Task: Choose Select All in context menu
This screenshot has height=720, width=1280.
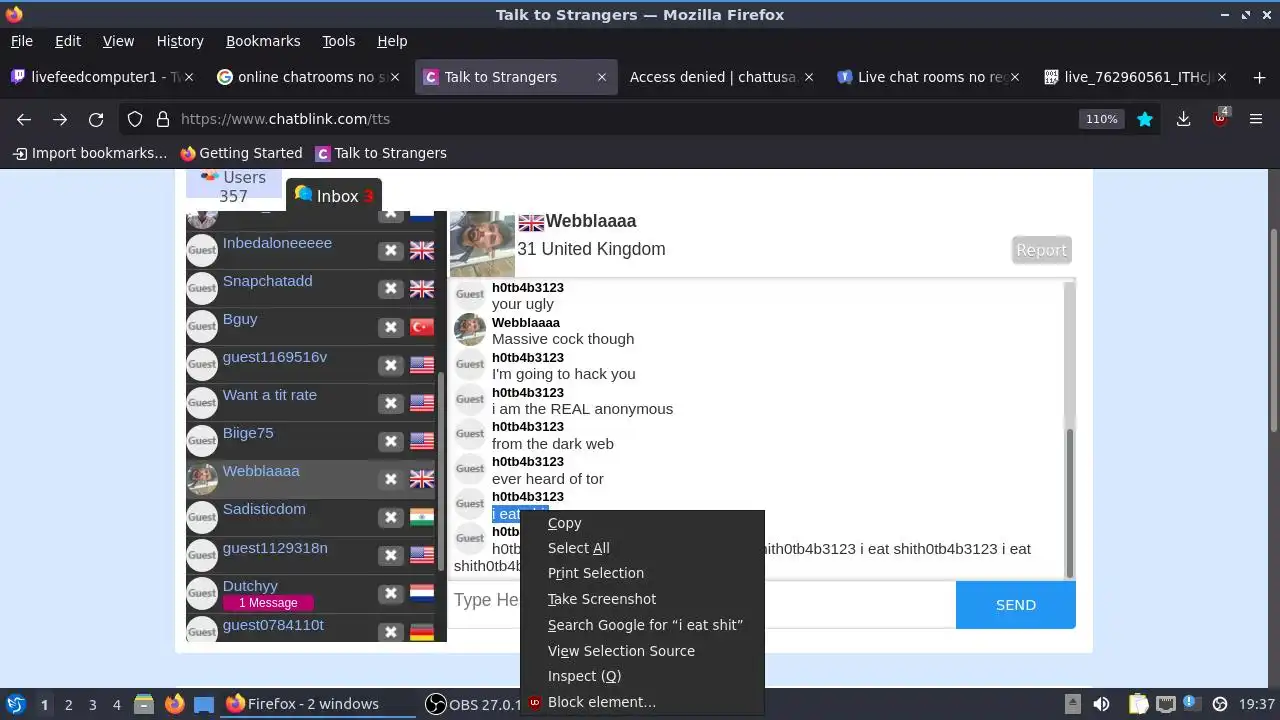Action: pyautogui.click(x=642, y=548)
